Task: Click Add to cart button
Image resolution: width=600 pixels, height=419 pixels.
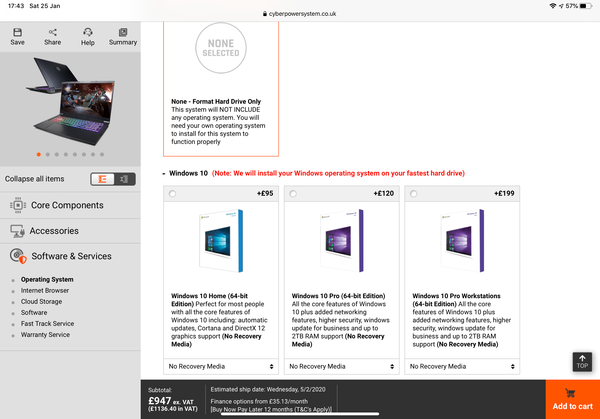Action: (x=572, y=399)
